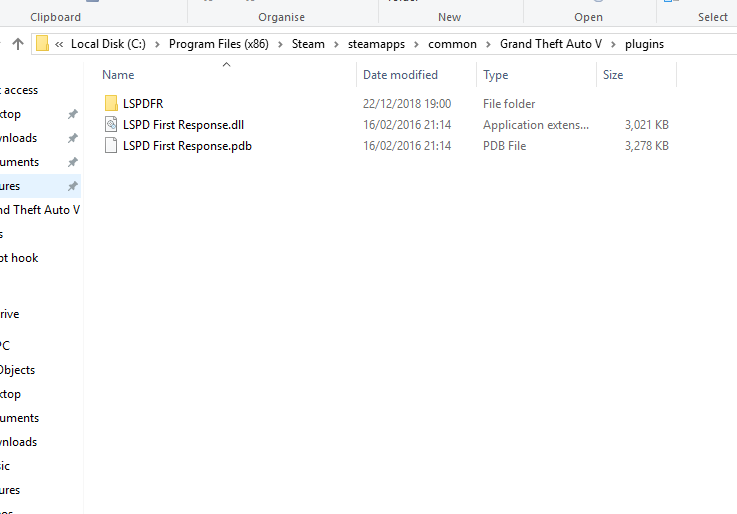The width and height of the screenshot is (737, 514).
Task: Click plugins breadcrumb segment
Action: (644, 44)
